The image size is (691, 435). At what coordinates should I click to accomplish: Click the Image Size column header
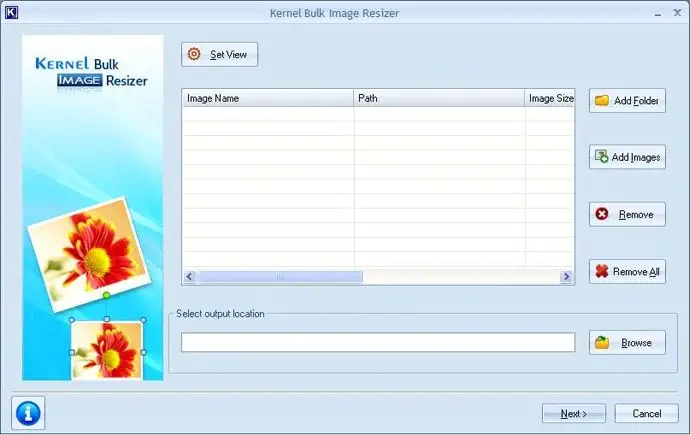pyautogui.click(x=550, y=98)
